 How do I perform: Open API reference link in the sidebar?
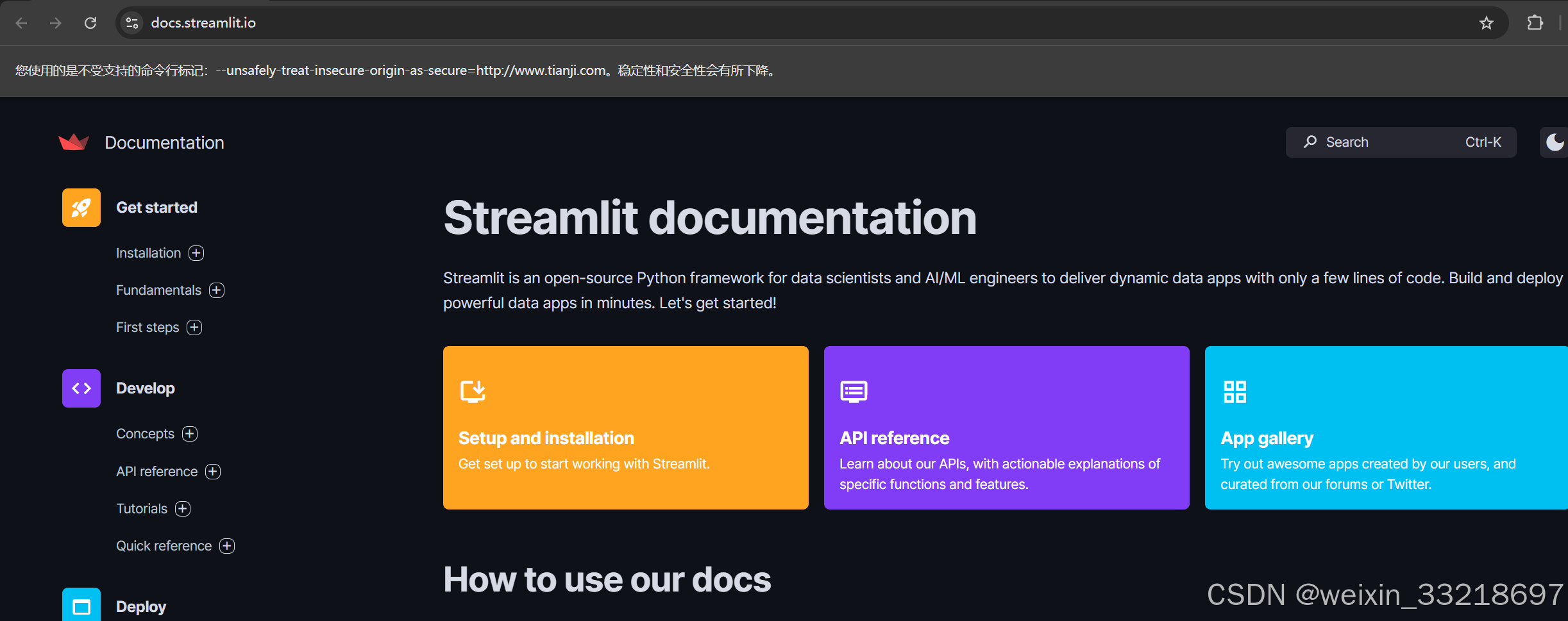pos(157,472)
